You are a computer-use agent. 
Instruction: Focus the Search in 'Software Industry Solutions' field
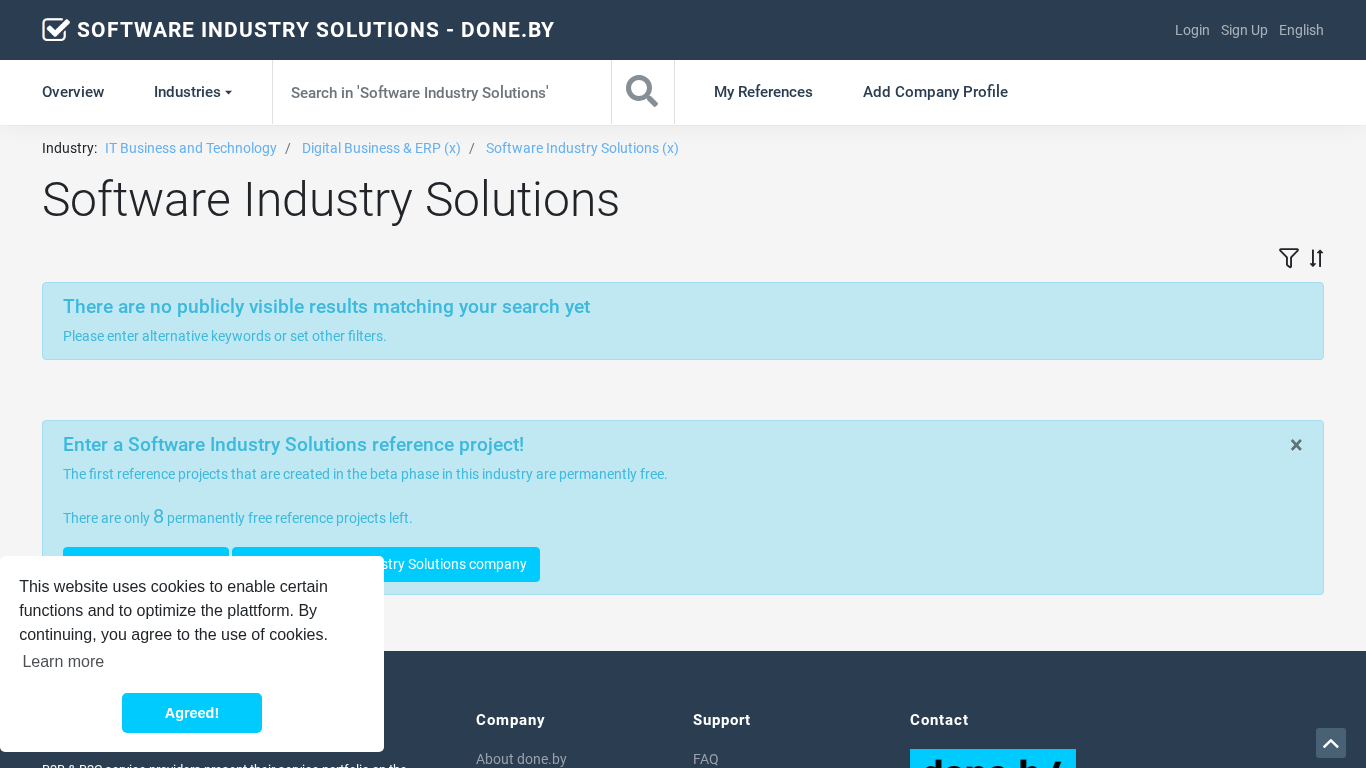coord(441,92)
